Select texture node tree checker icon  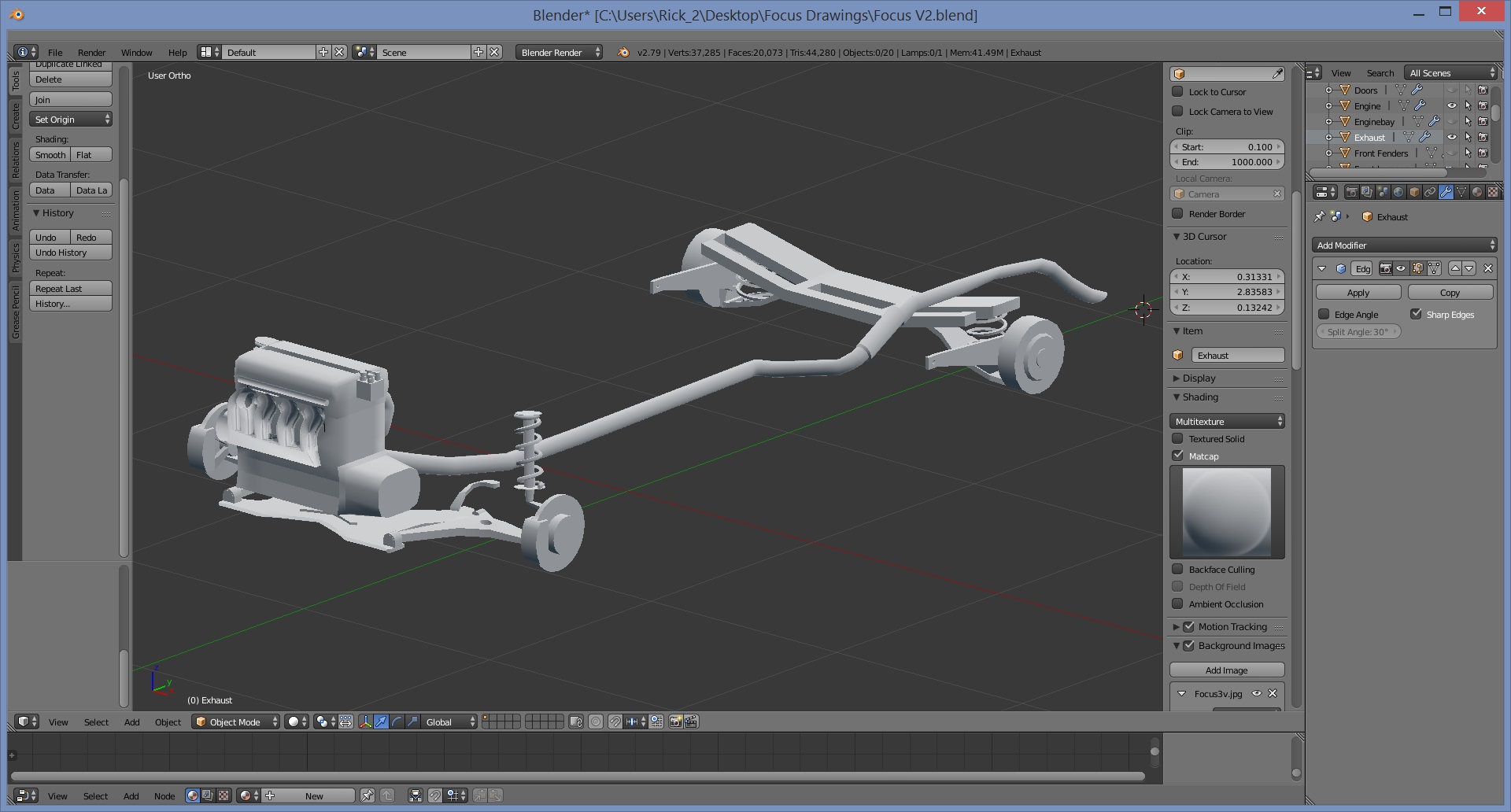(x=224, y=795)
